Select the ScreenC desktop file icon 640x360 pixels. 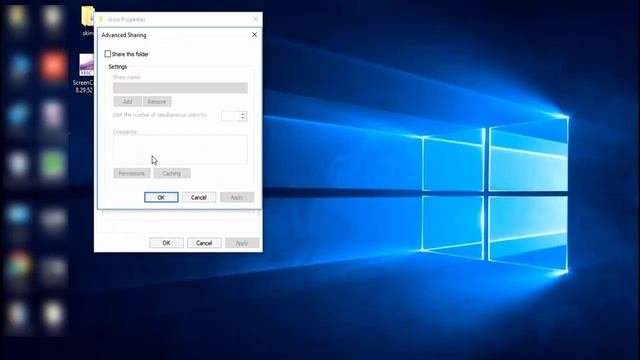pyautogui.click(x=85, y=73)
